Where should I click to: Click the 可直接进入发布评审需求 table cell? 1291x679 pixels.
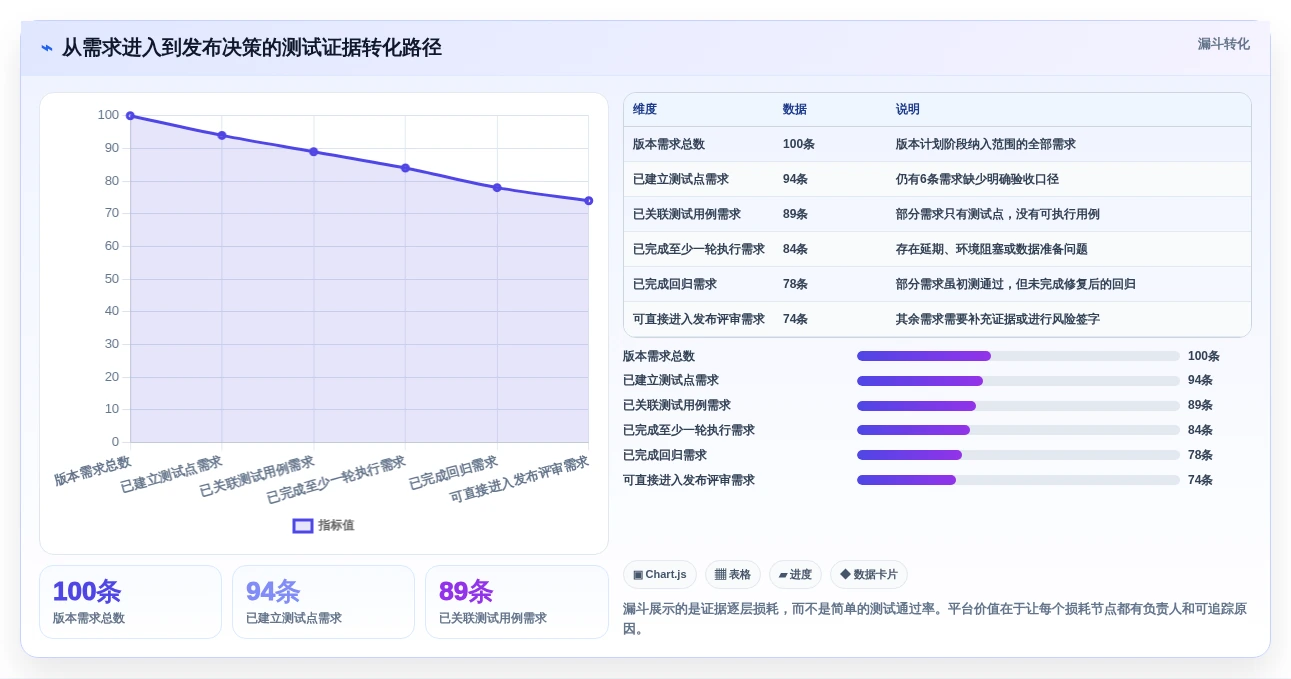click(x=699, y=319)
